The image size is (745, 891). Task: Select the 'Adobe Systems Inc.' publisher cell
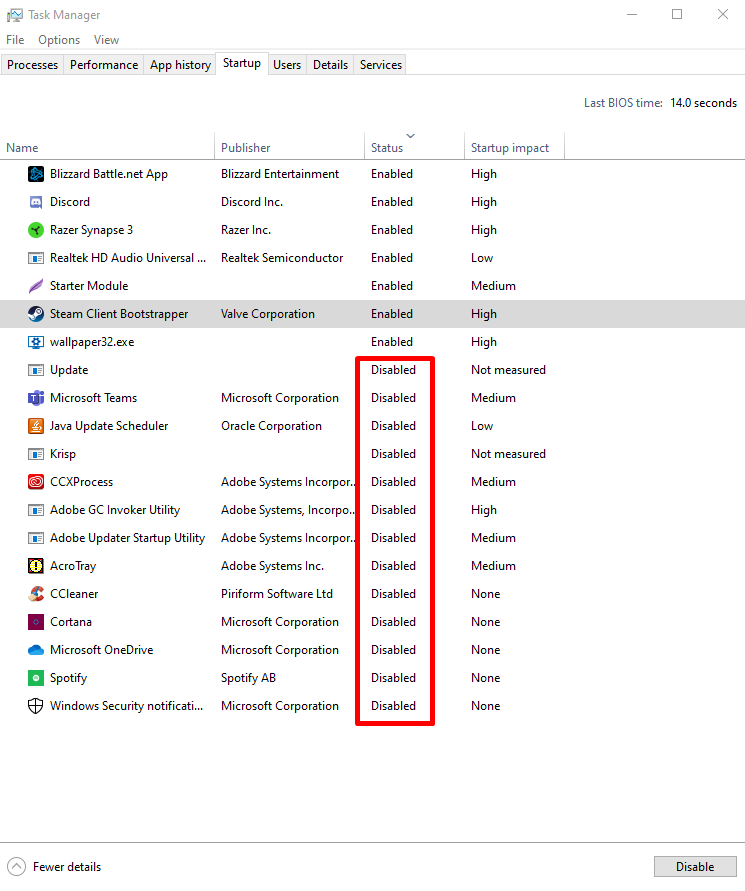[272, 566]
